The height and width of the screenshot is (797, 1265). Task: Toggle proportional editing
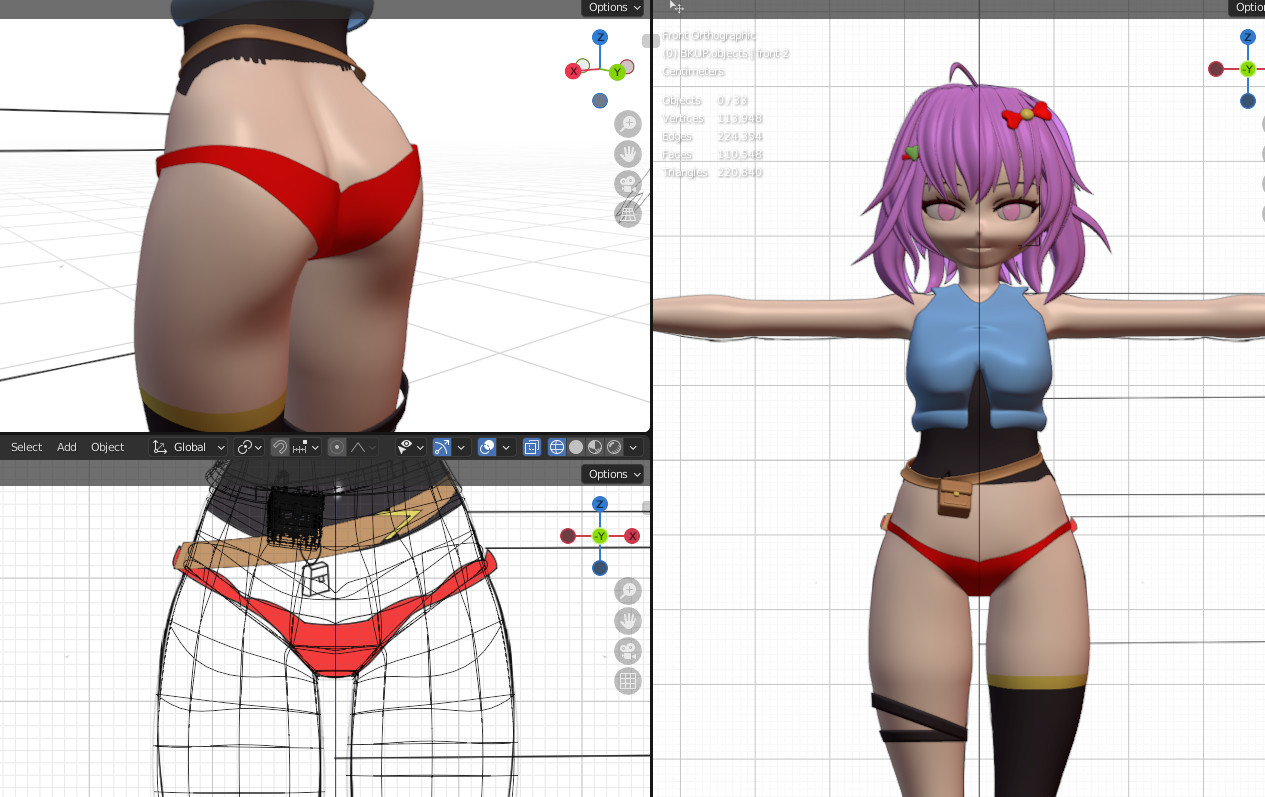pos(337,447)
